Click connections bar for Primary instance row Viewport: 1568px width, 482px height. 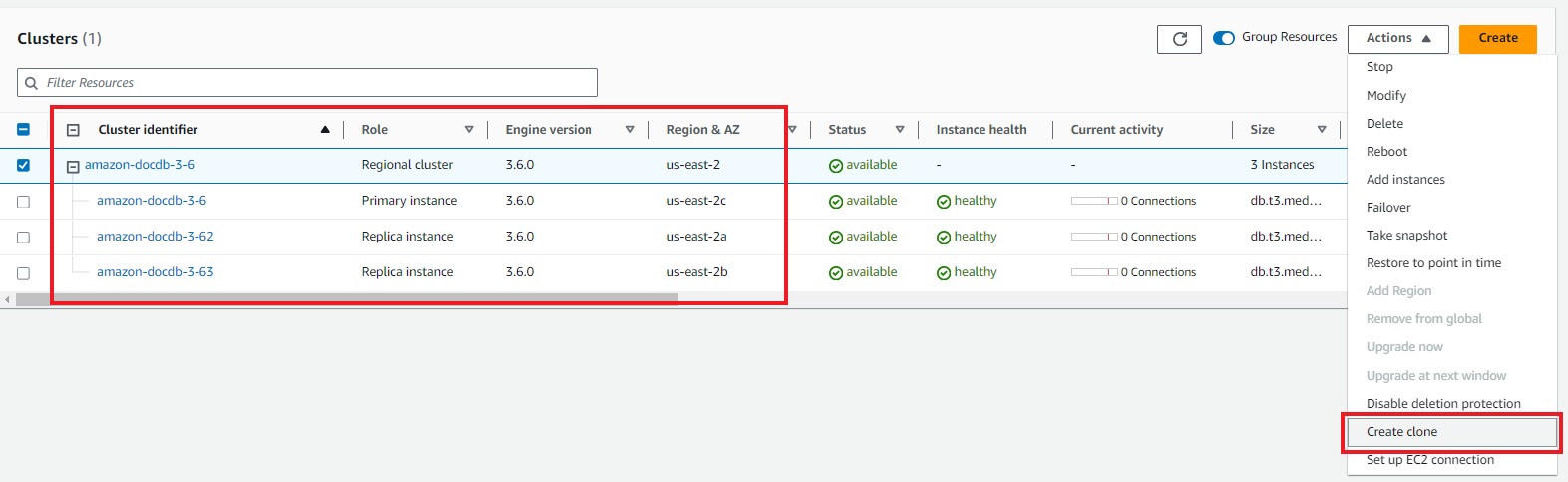pyautogui.click(x=1094, y=201)
